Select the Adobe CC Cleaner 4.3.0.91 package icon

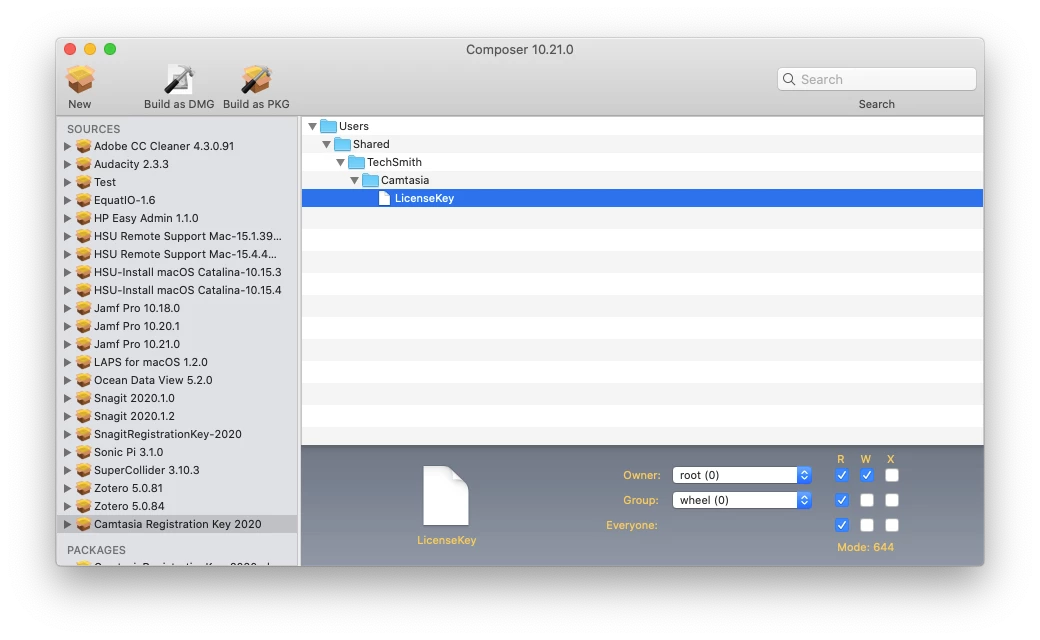[x=83, y=146]
